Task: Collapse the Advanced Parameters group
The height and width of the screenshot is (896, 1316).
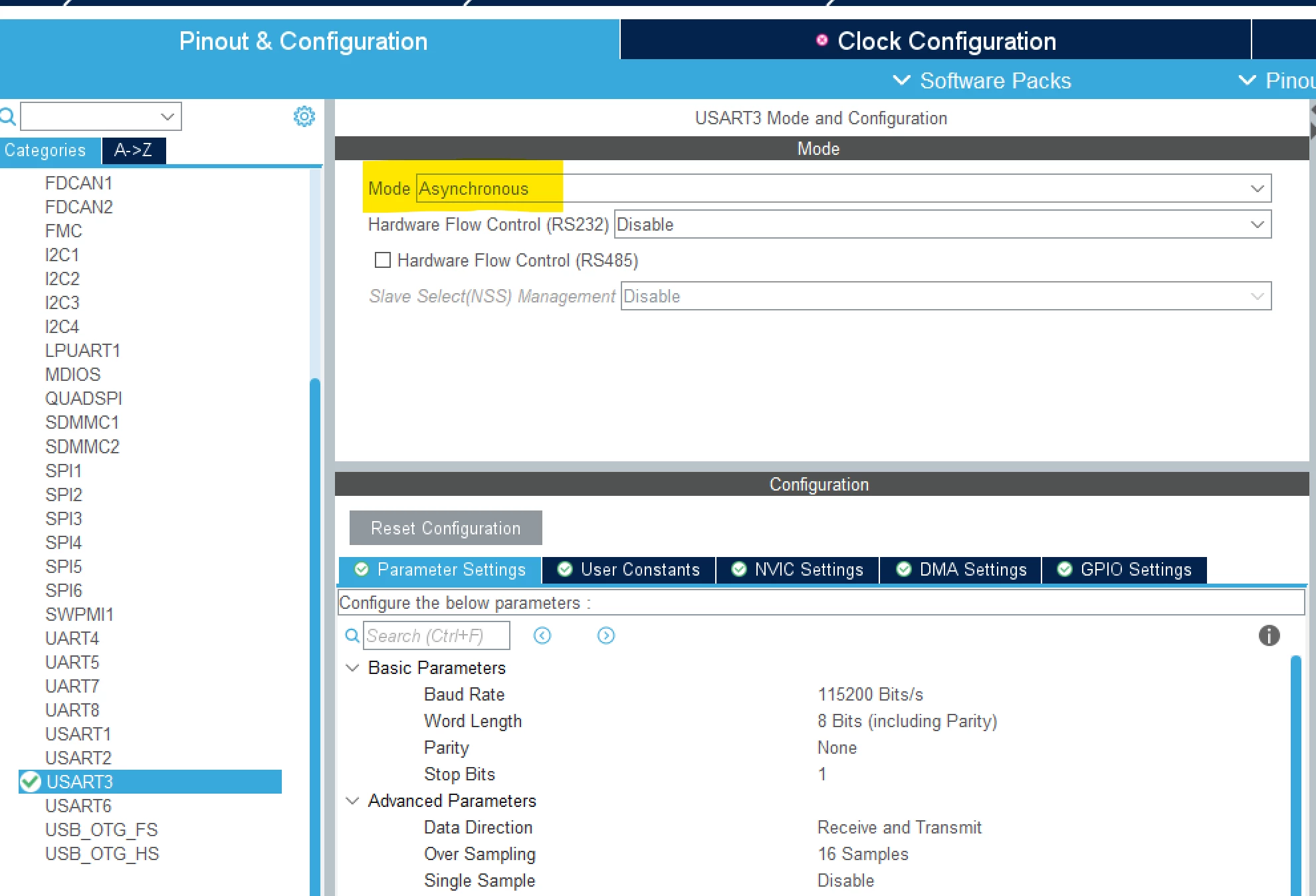Action: tap(352, 800)
